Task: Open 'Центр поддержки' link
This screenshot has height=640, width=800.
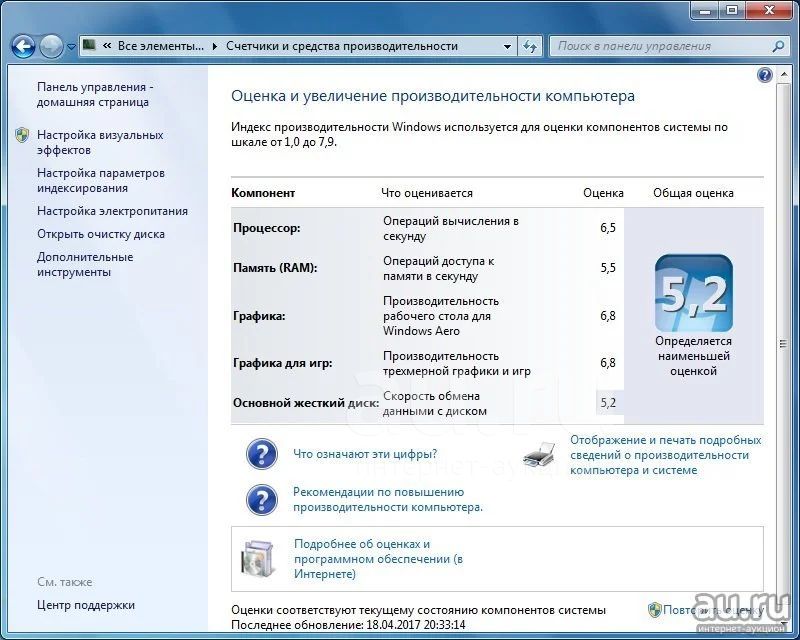Action: coord(86,605)
